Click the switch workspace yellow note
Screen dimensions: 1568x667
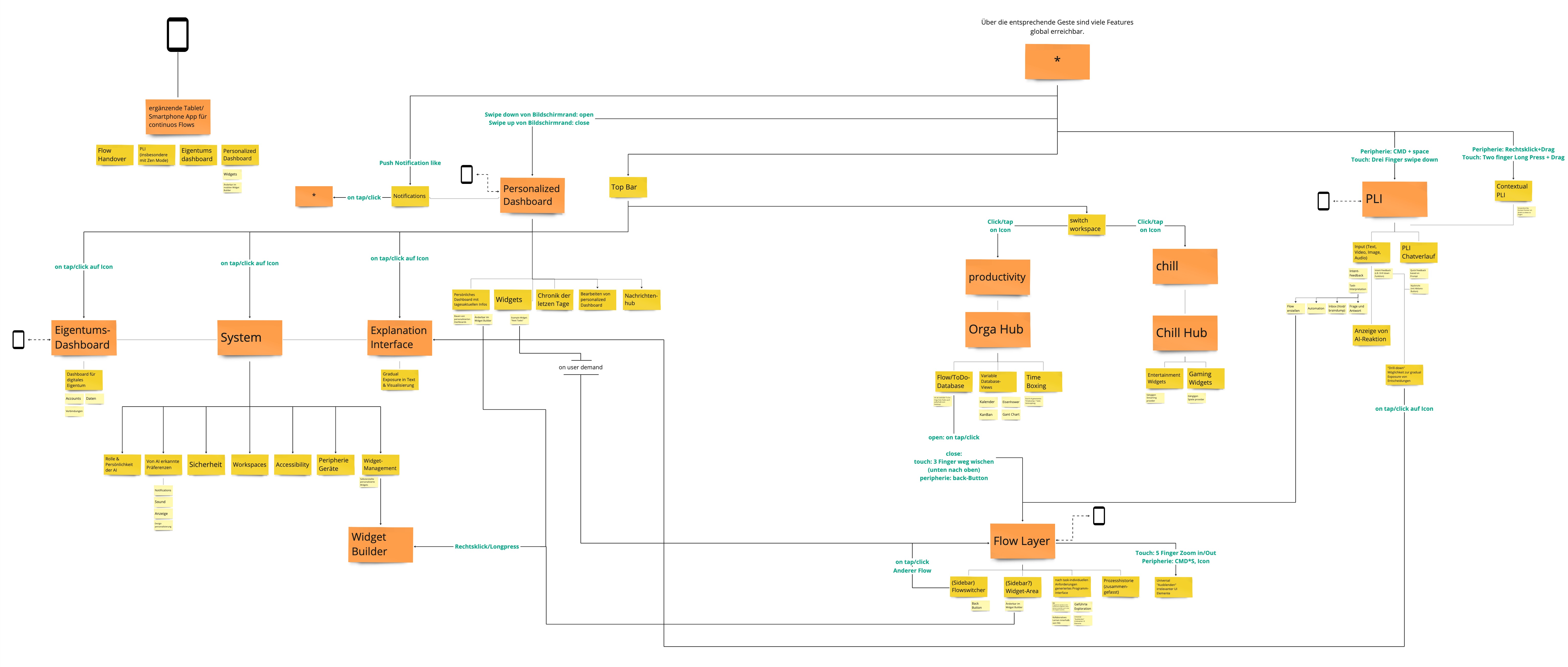pyautogui.click(x=1086, y=225)
